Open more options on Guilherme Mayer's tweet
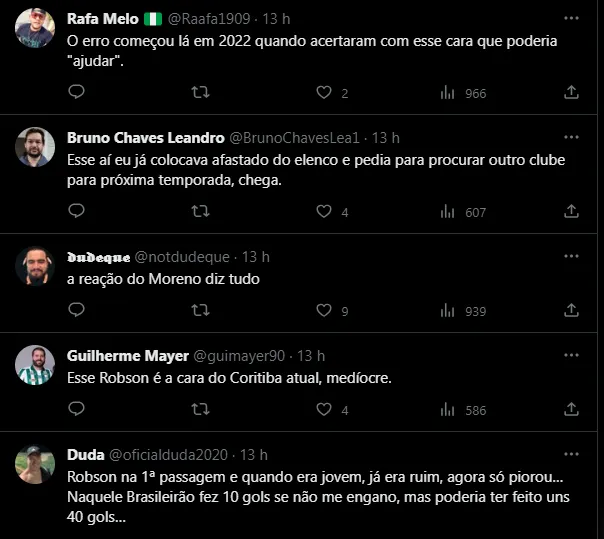 [571, 356]
